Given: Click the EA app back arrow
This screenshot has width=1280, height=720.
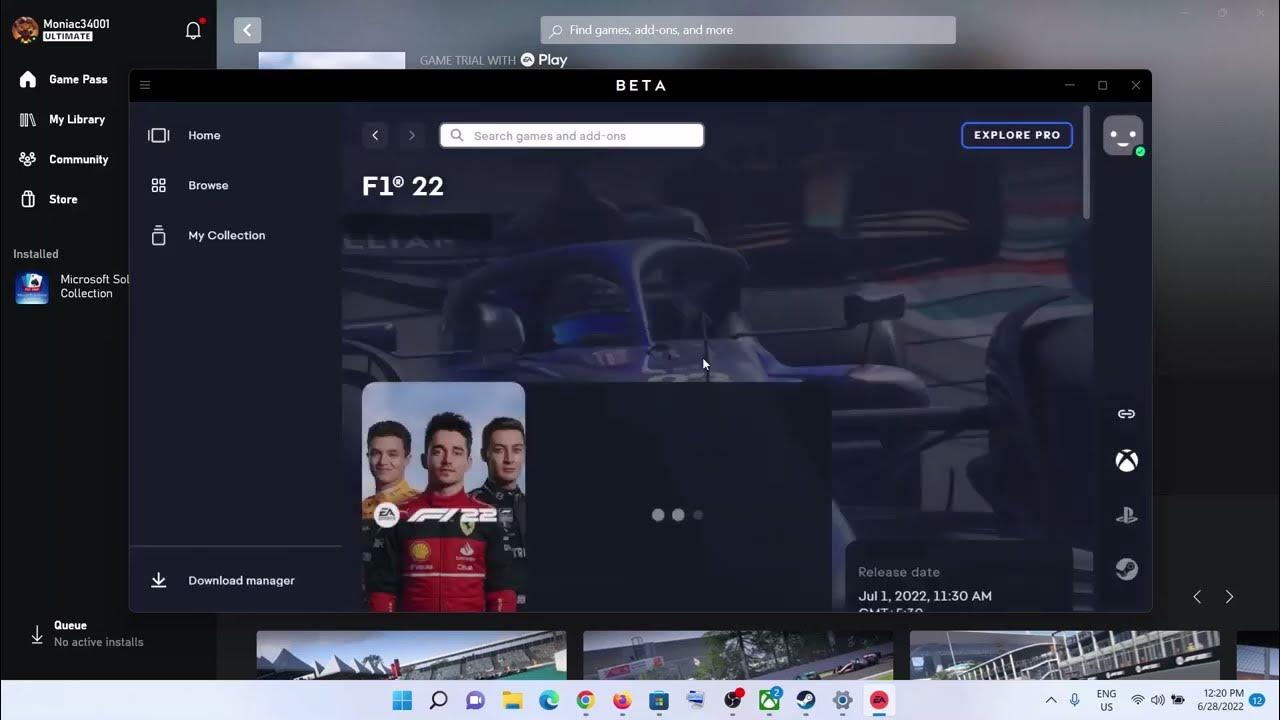Looking at the screenshot, I should pyautogui.click(x=375, y=135).
